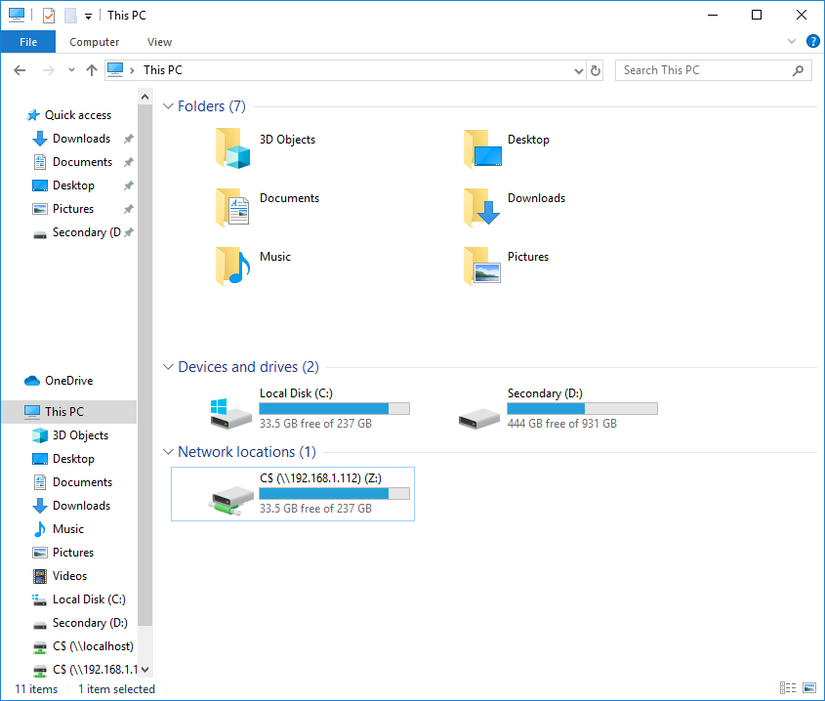
Task: Open the Downloads folder icon in Folders
Action: pos(482,207)
